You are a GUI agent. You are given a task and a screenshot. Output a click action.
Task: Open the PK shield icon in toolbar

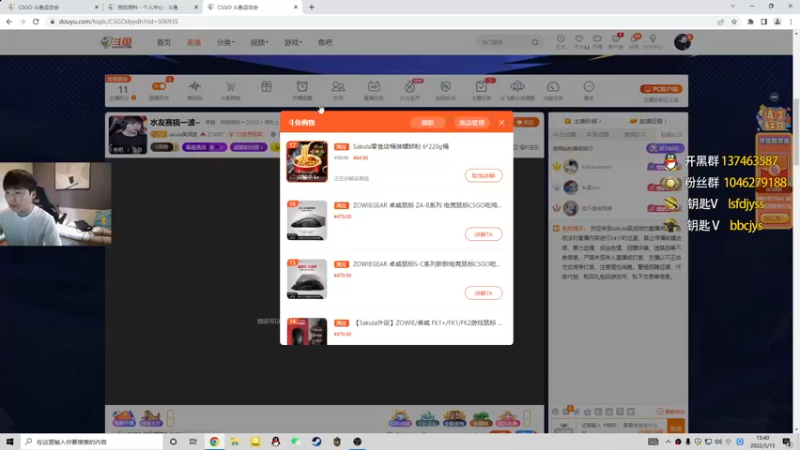point(445,86)
